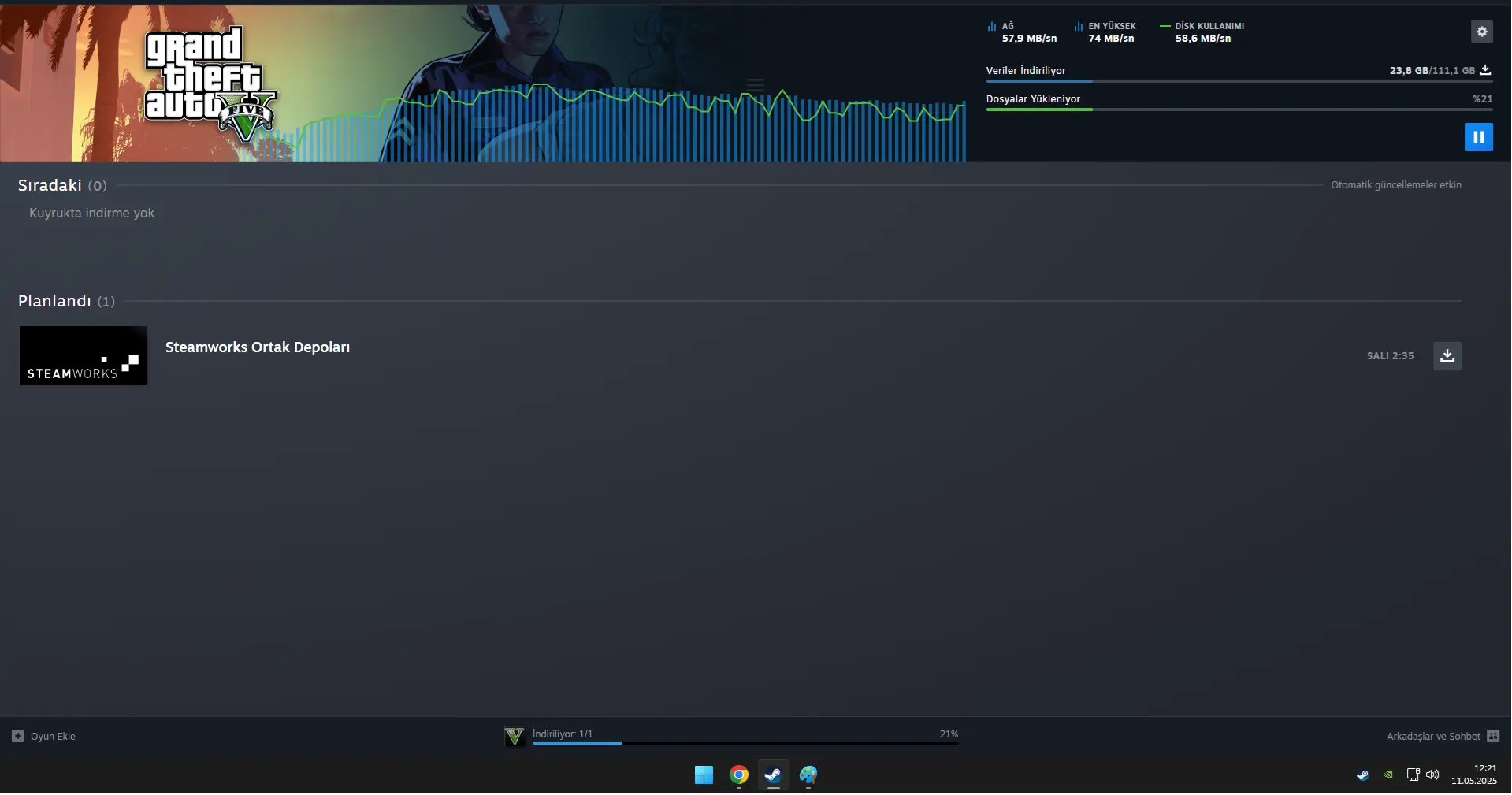
Task: Open download settings gear icon
Action: pyautogui.click(x=1482, y=32)
